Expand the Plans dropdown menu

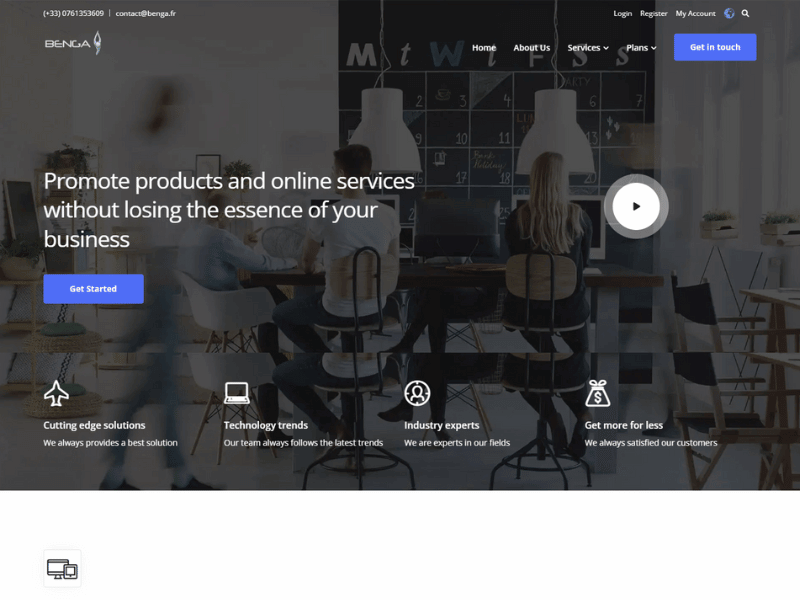click(641, 47)
